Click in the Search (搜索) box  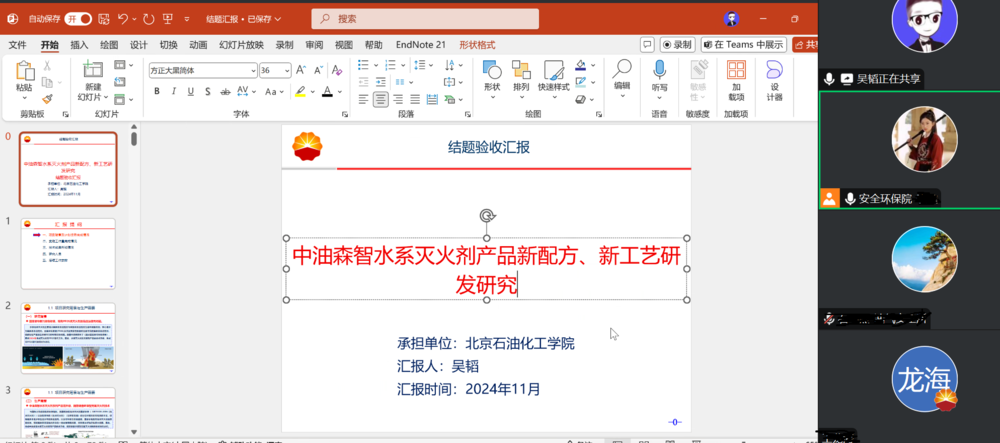425,19
